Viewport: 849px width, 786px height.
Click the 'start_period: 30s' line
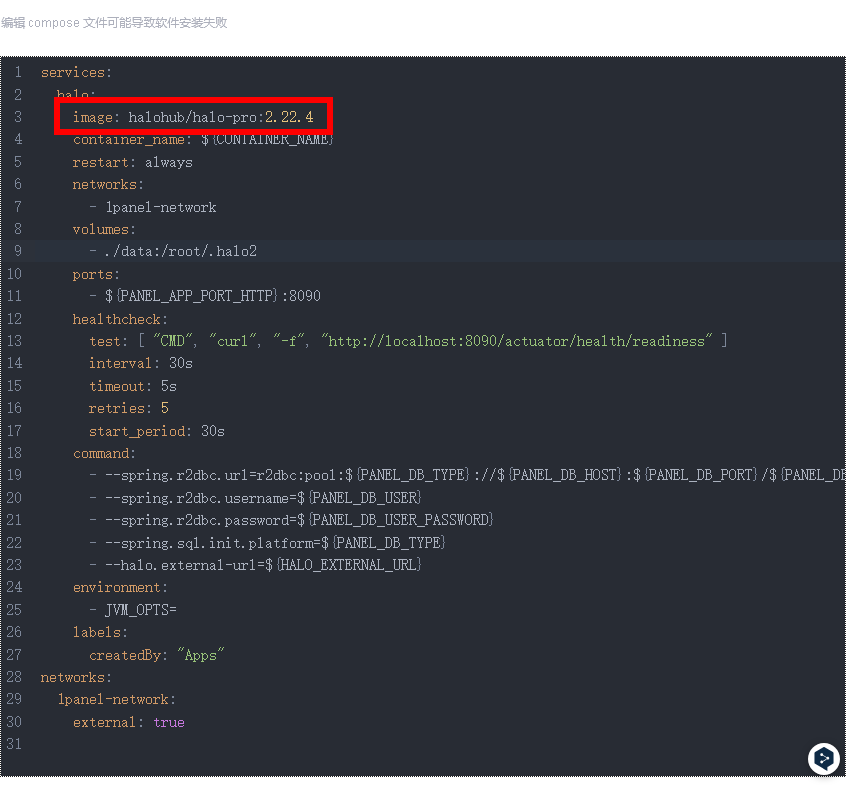(x=156, y=432)
